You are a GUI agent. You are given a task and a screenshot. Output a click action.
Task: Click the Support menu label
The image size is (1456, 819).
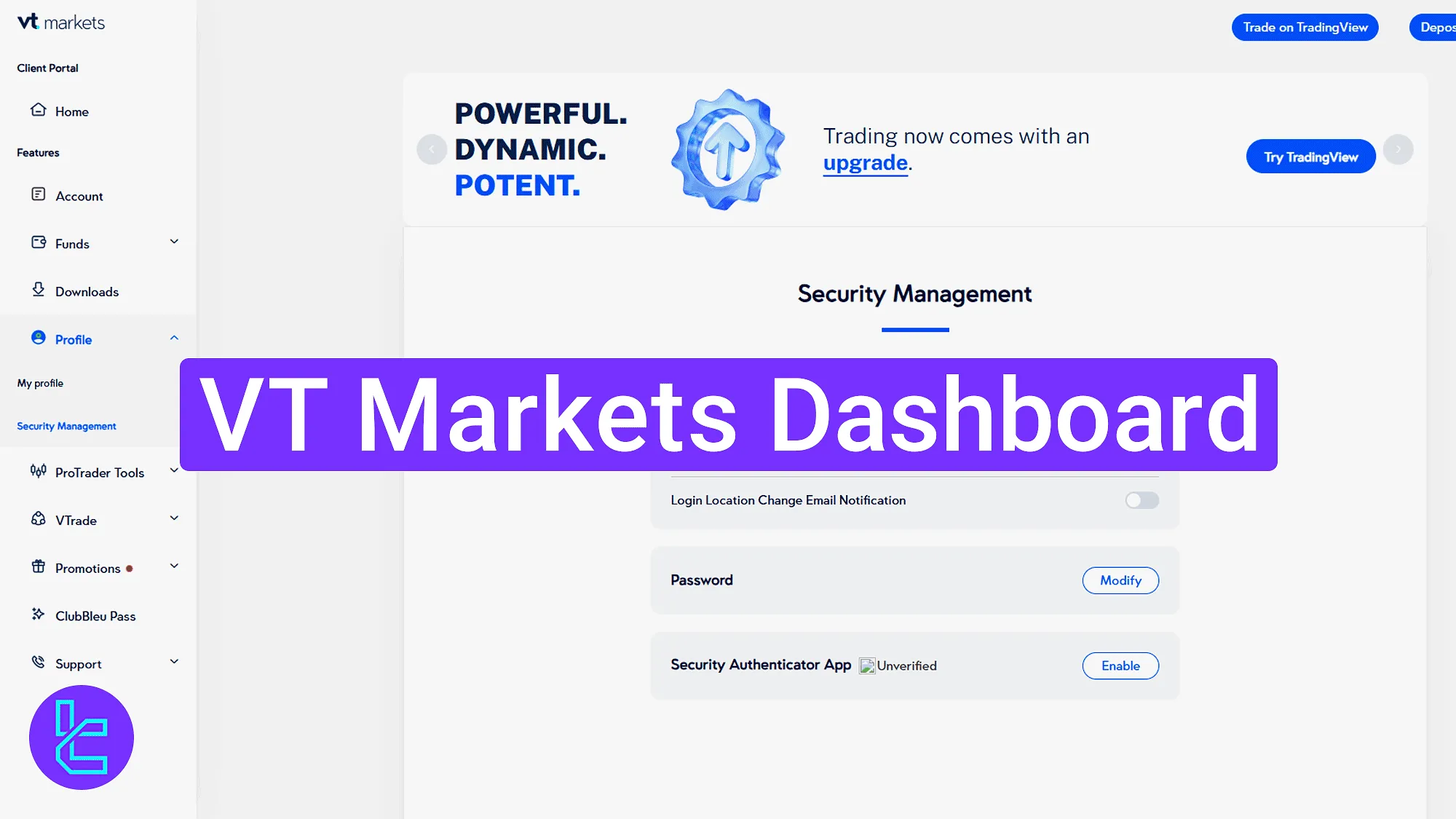tap(78, 664)
